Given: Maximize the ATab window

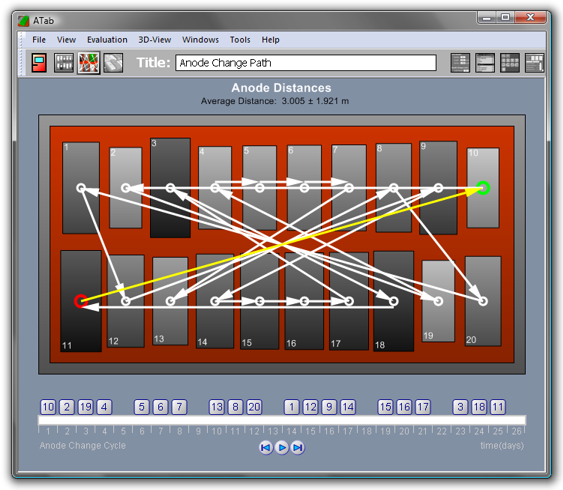Looking at the screenshot, I should tap(505, 17).
